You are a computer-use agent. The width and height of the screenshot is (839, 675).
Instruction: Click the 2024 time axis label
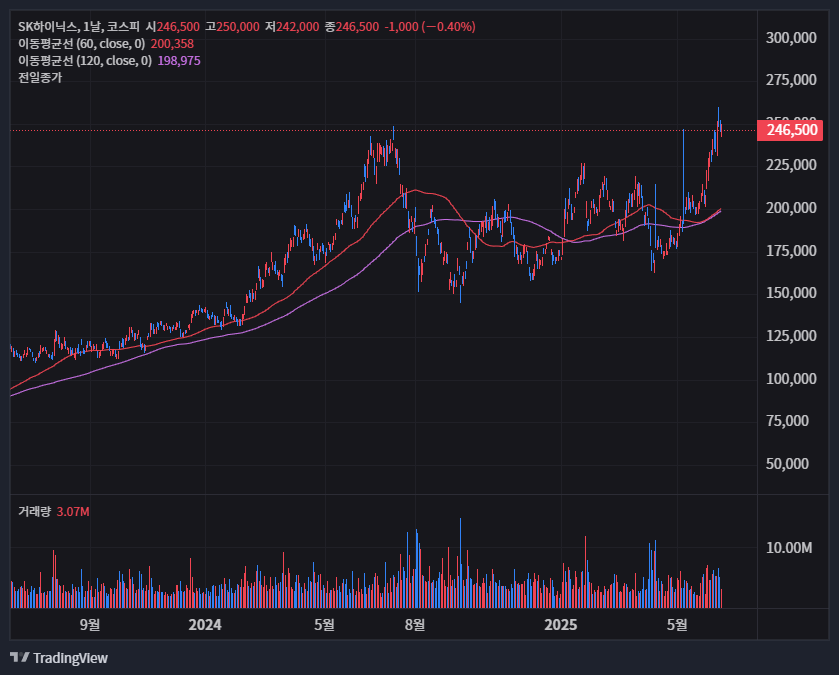[205, 625]
